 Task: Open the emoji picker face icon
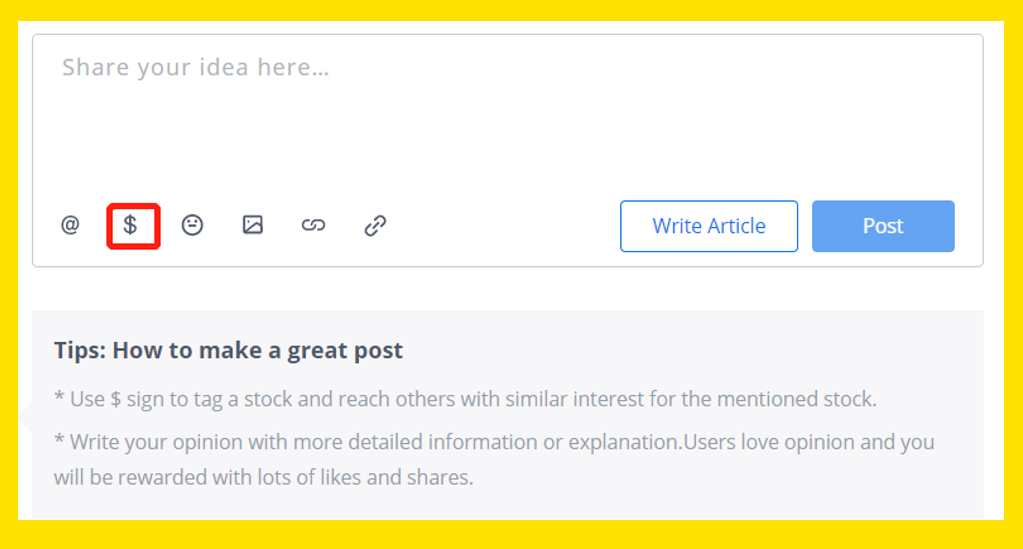192,225
